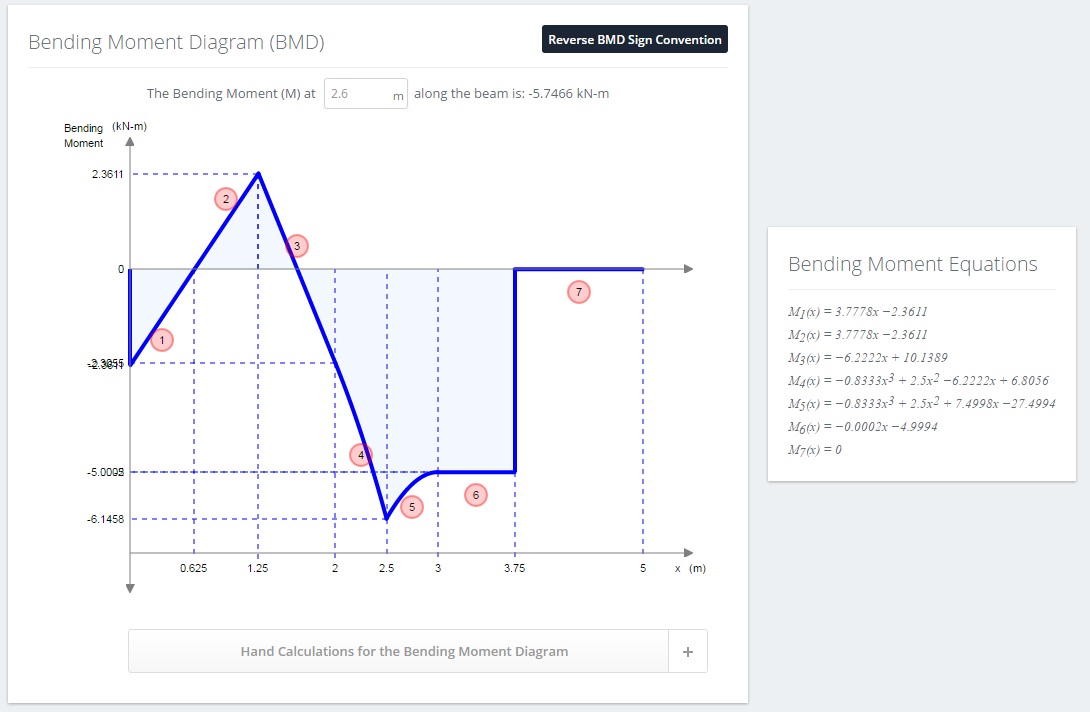Screen dimensions: 1090x712
Task: Select segment marker 4 on the descending curve
Action: tap(361, 455)
